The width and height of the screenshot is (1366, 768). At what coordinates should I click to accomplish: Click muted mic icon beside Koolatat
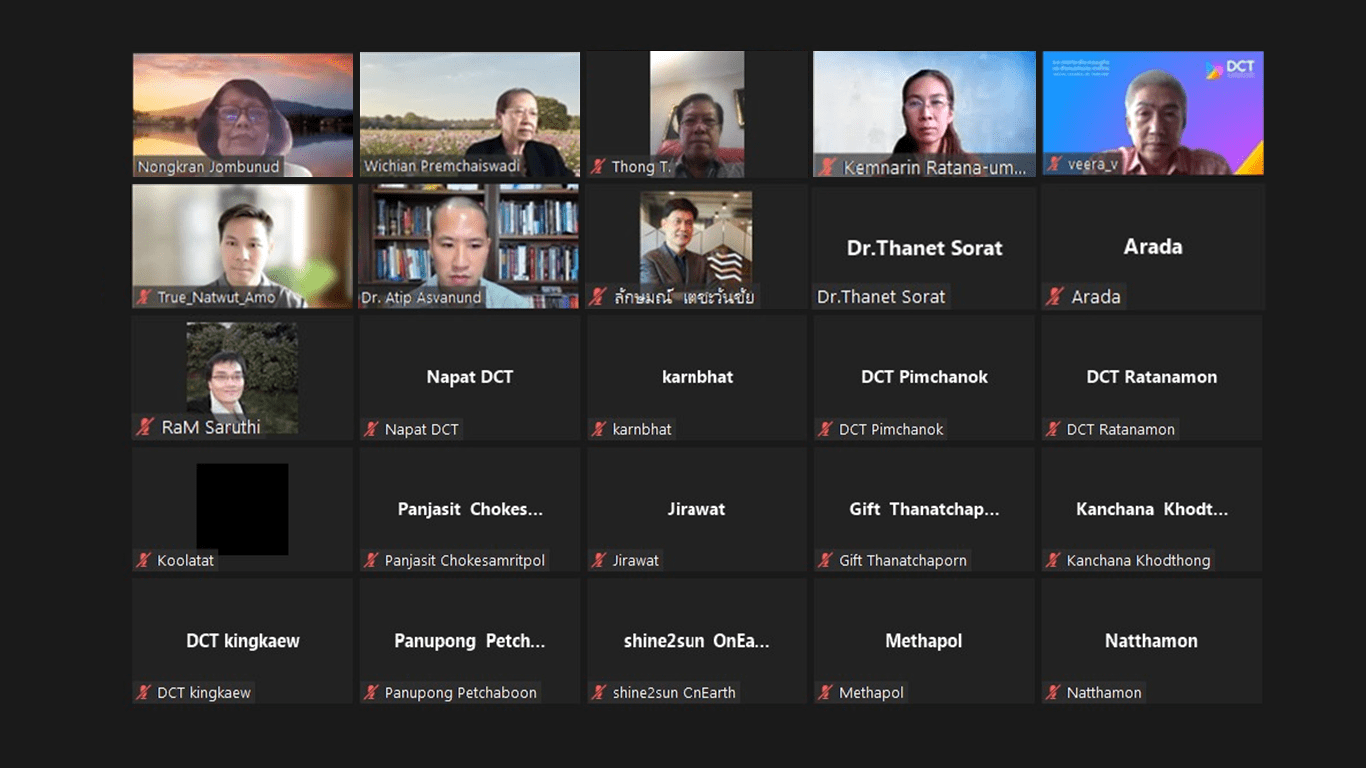click(144, 560)
